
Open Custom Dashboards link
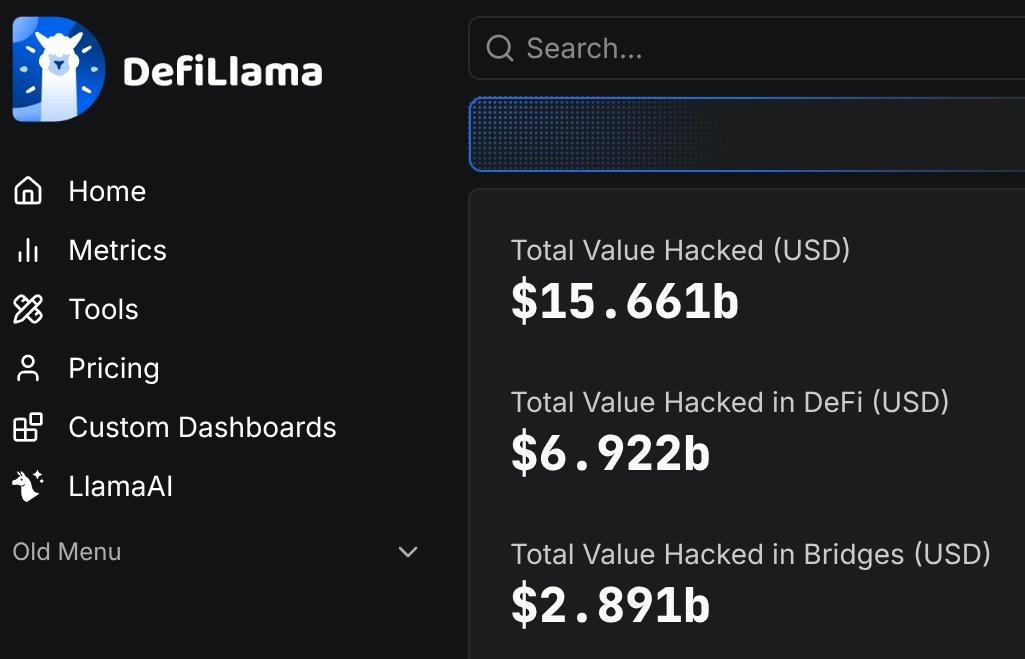pyautogui.click(x=202, y=428)
